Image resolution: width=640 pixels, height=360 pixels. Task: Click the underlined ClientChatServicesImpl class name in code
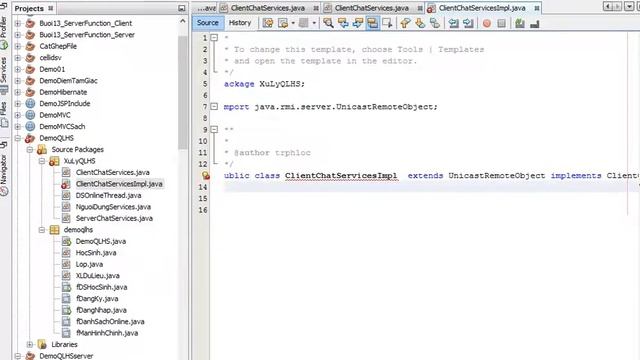[x=341, y=176]
